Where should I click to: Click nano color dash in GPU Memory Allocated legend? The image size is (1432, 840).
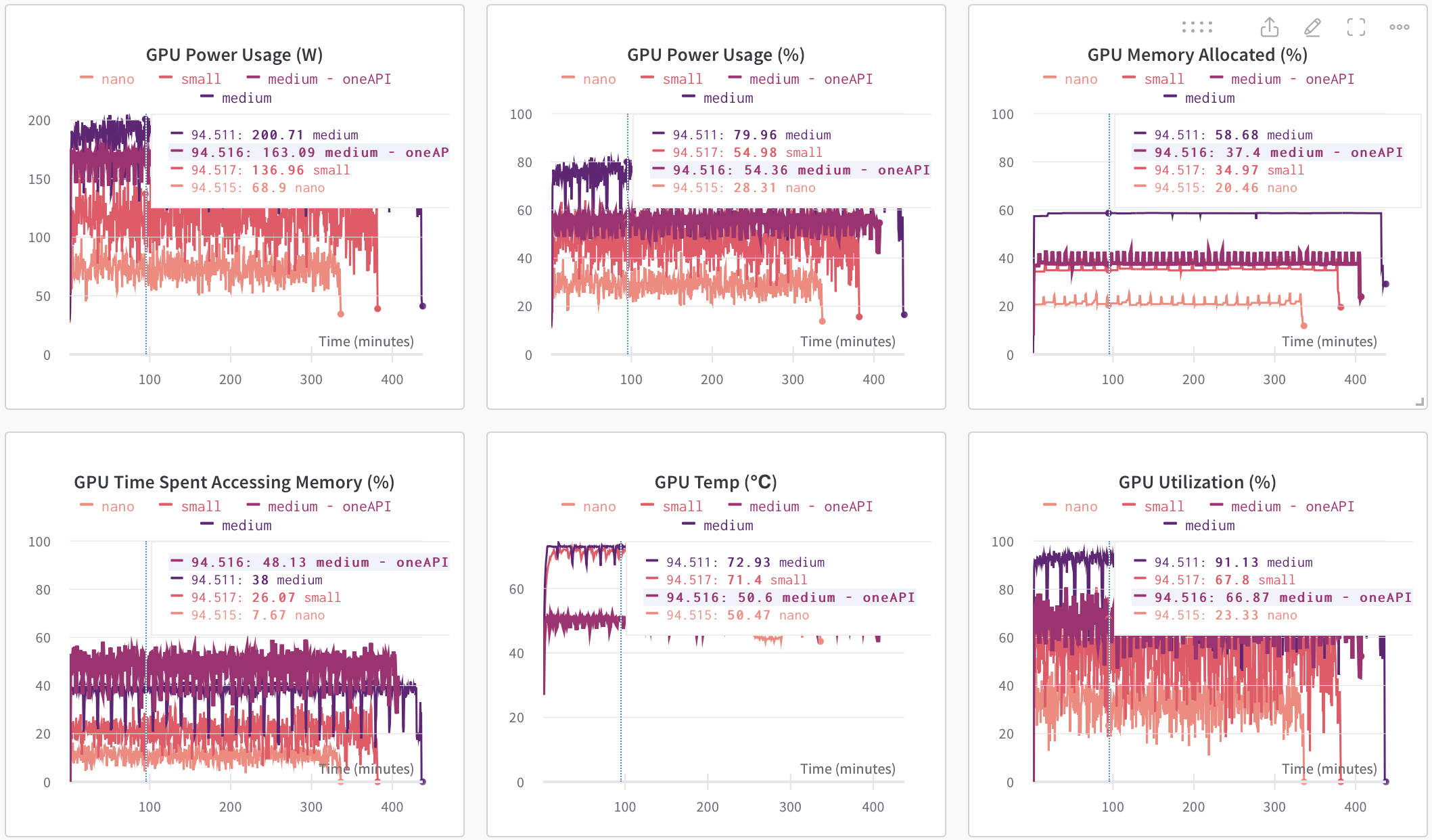pos(1049,78)
